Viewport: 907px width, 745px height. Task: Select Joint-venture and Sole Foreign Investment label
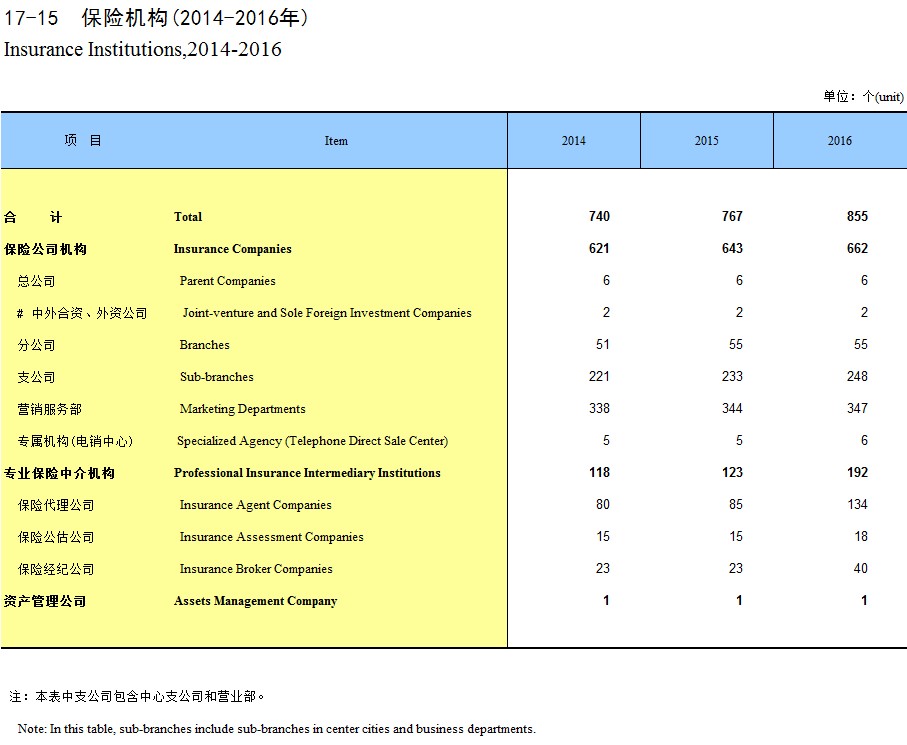[x=327, y=313]
